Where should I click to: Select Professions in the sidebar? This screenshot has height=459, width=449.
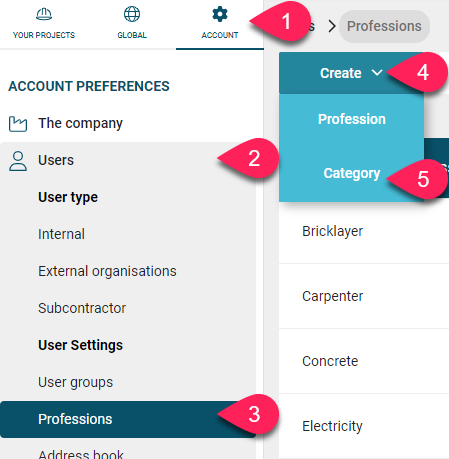click(x=128, y=419)
